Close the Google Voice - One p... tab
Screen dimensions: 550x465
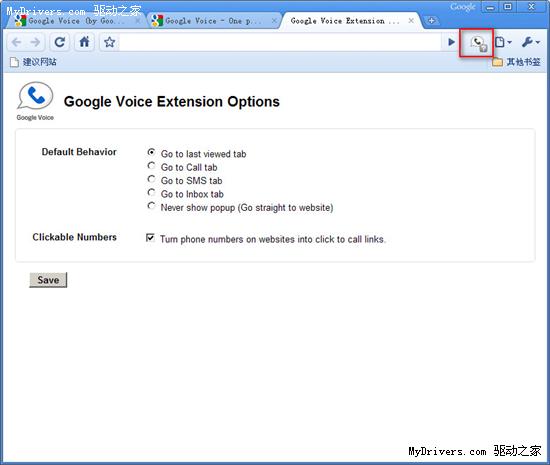(x=274, y=21)
